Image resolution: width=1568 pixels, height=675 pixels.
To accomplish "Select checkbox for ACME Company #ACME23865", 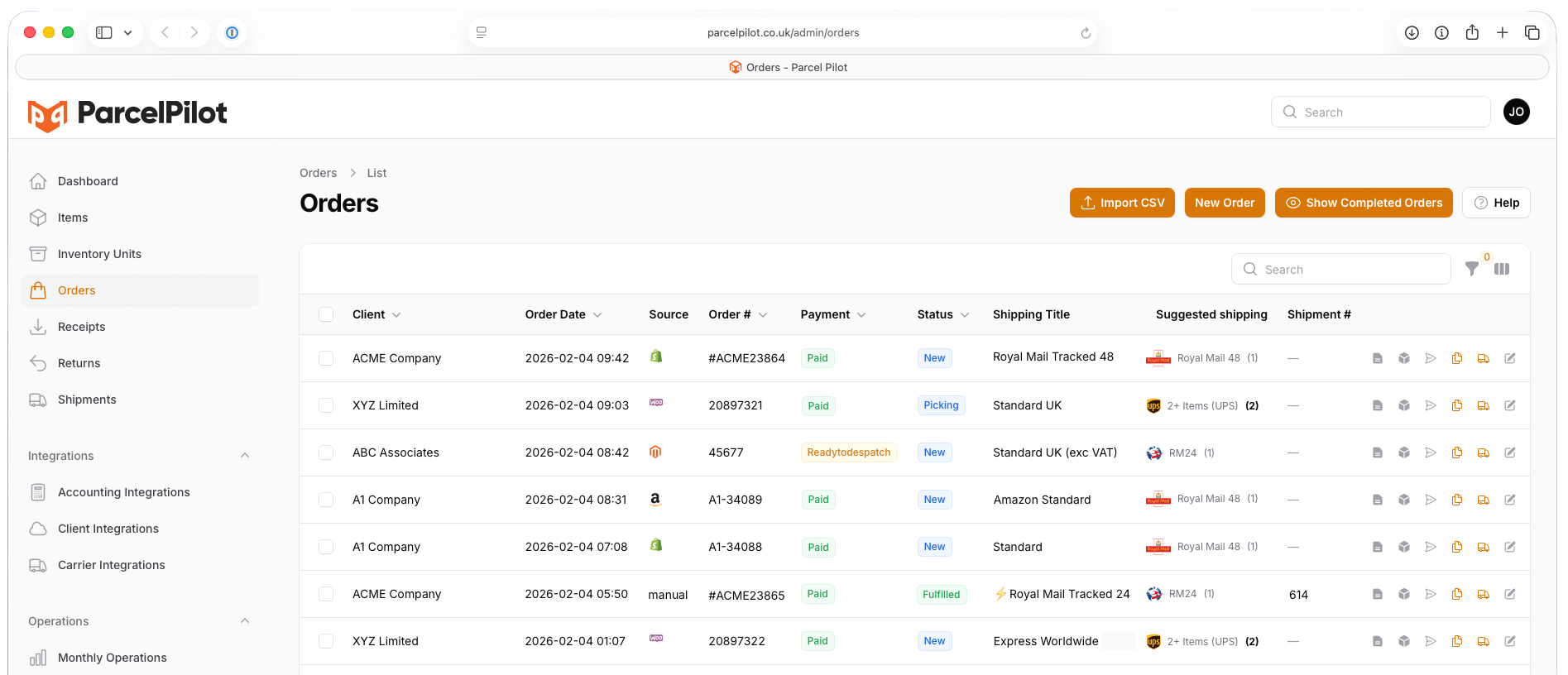I will (326, 594).
